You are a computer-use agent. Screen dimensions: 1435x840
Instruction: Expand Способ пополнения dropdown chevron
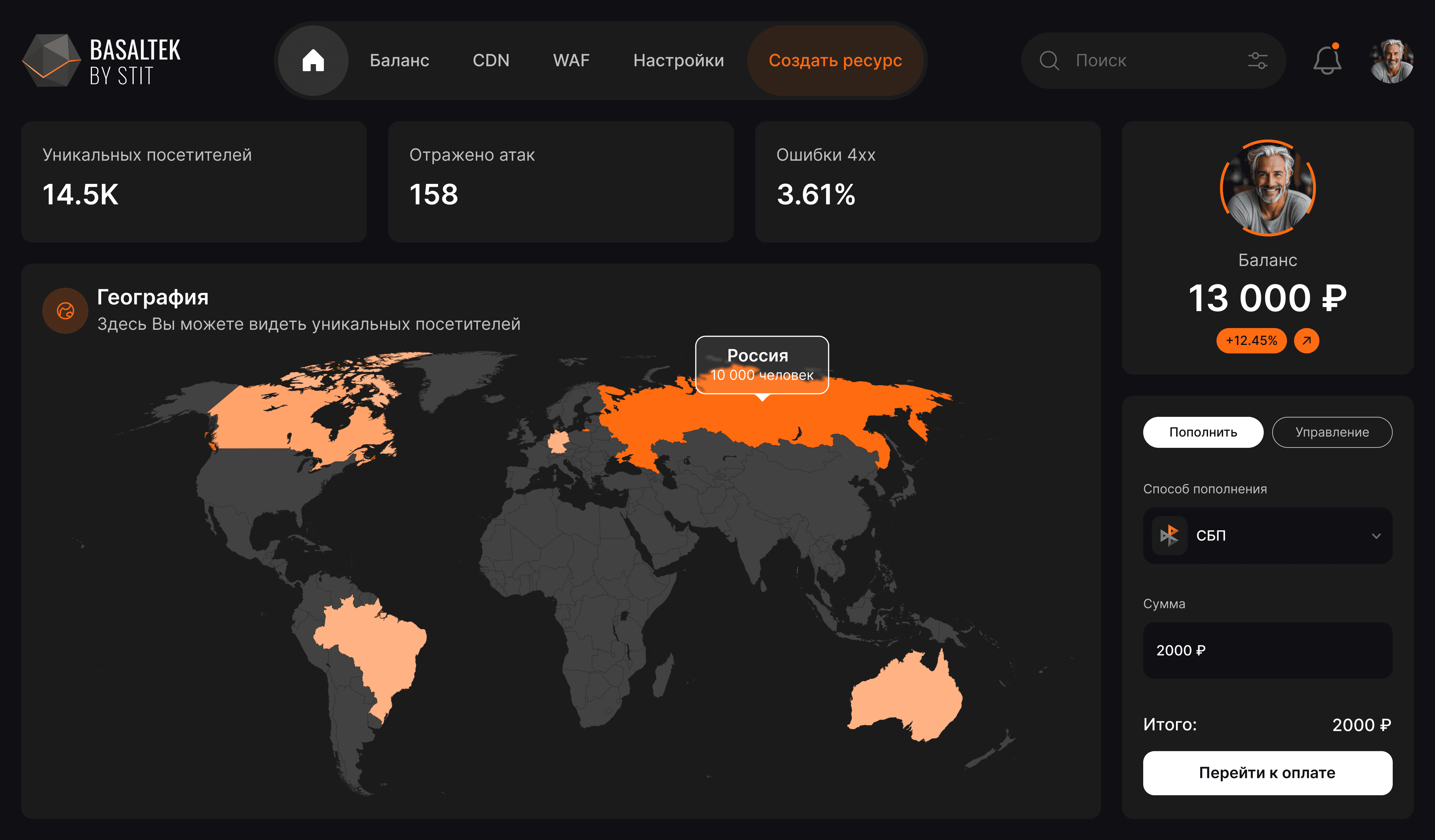(1376, 536)
